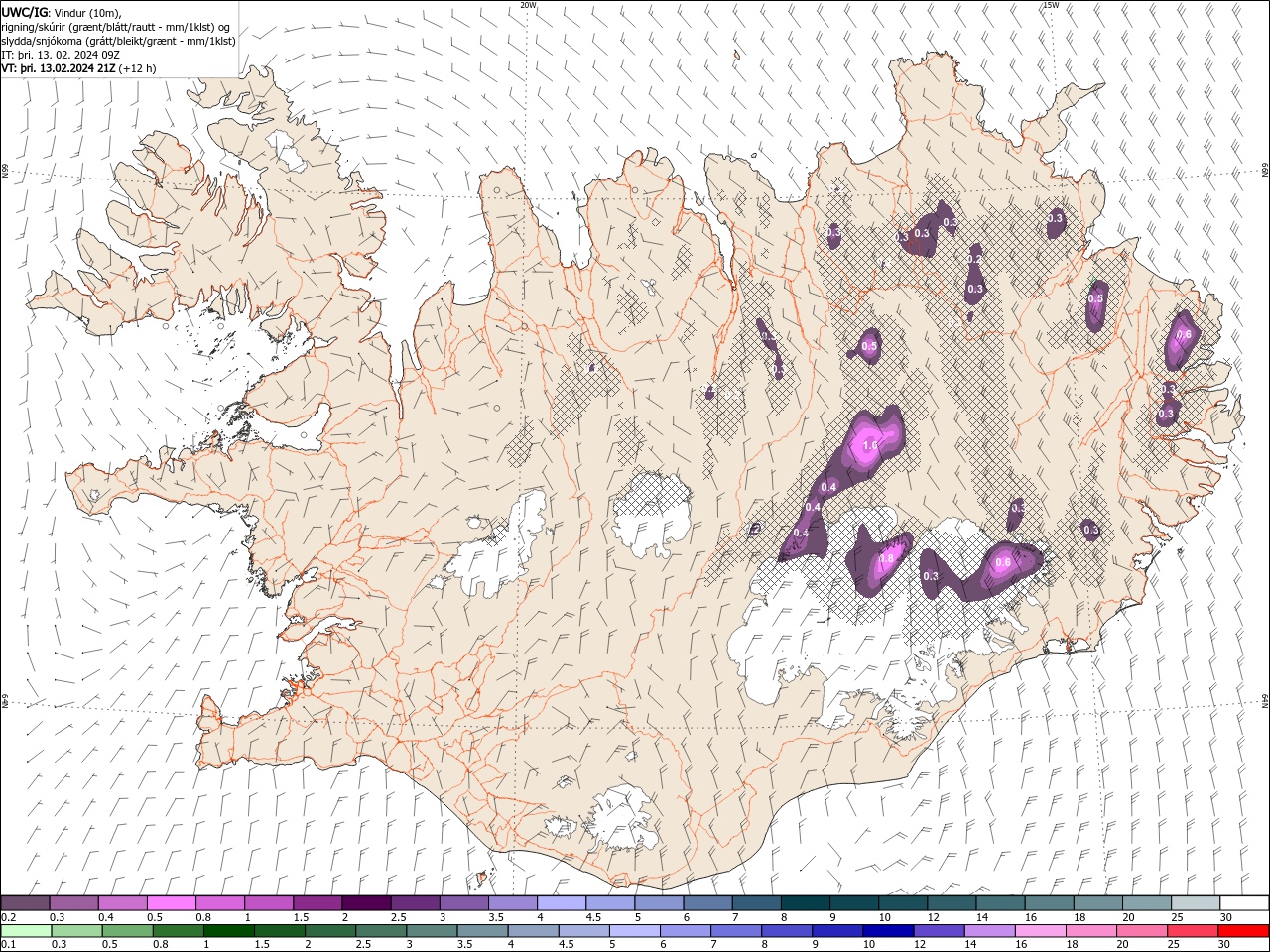1270x952 pixels.
Task: Select the bright pink top-row swatch labeled 0.5
Action: (172, 903)
